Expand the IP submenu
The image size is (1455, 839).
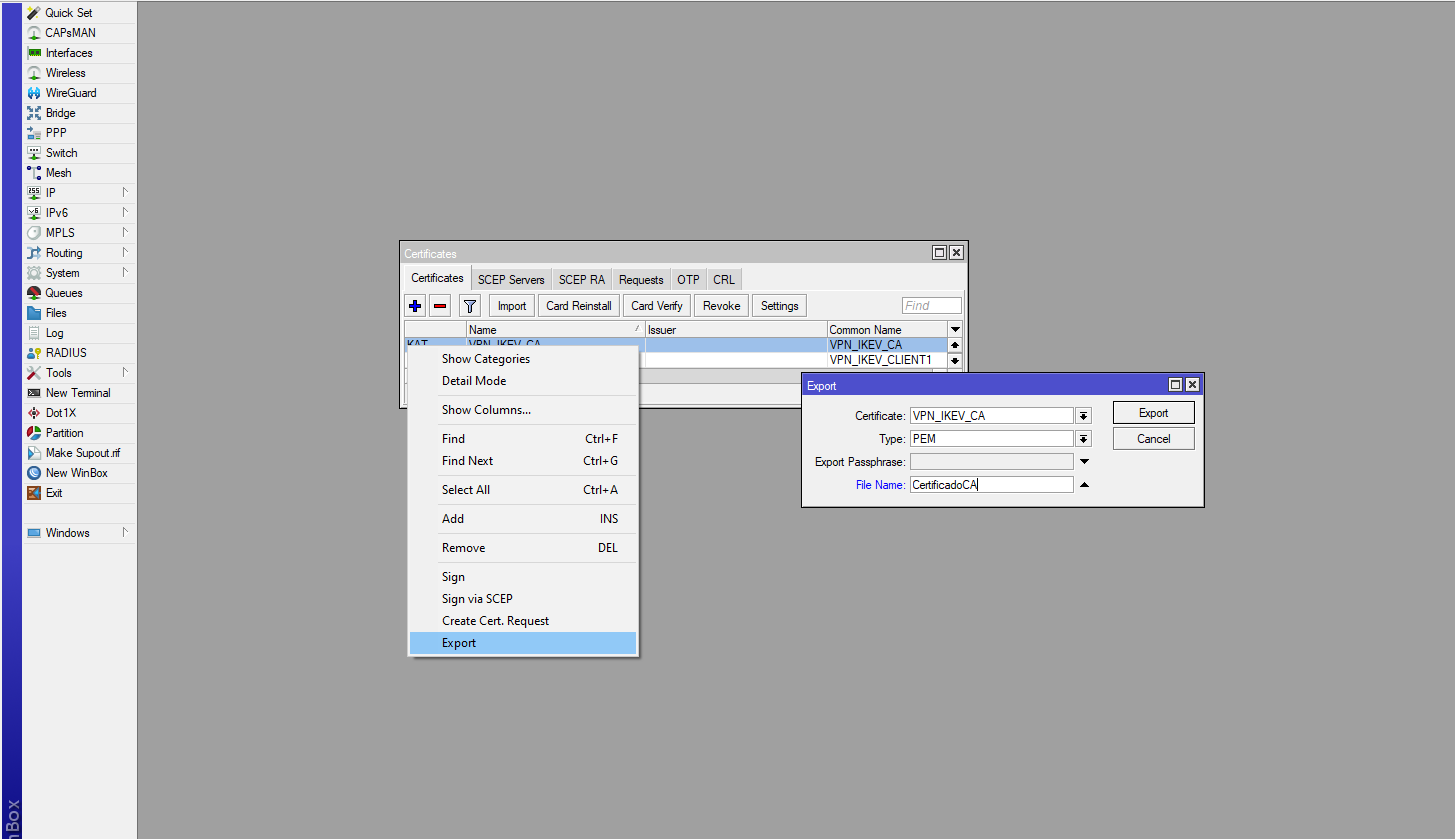coord(125,192)
